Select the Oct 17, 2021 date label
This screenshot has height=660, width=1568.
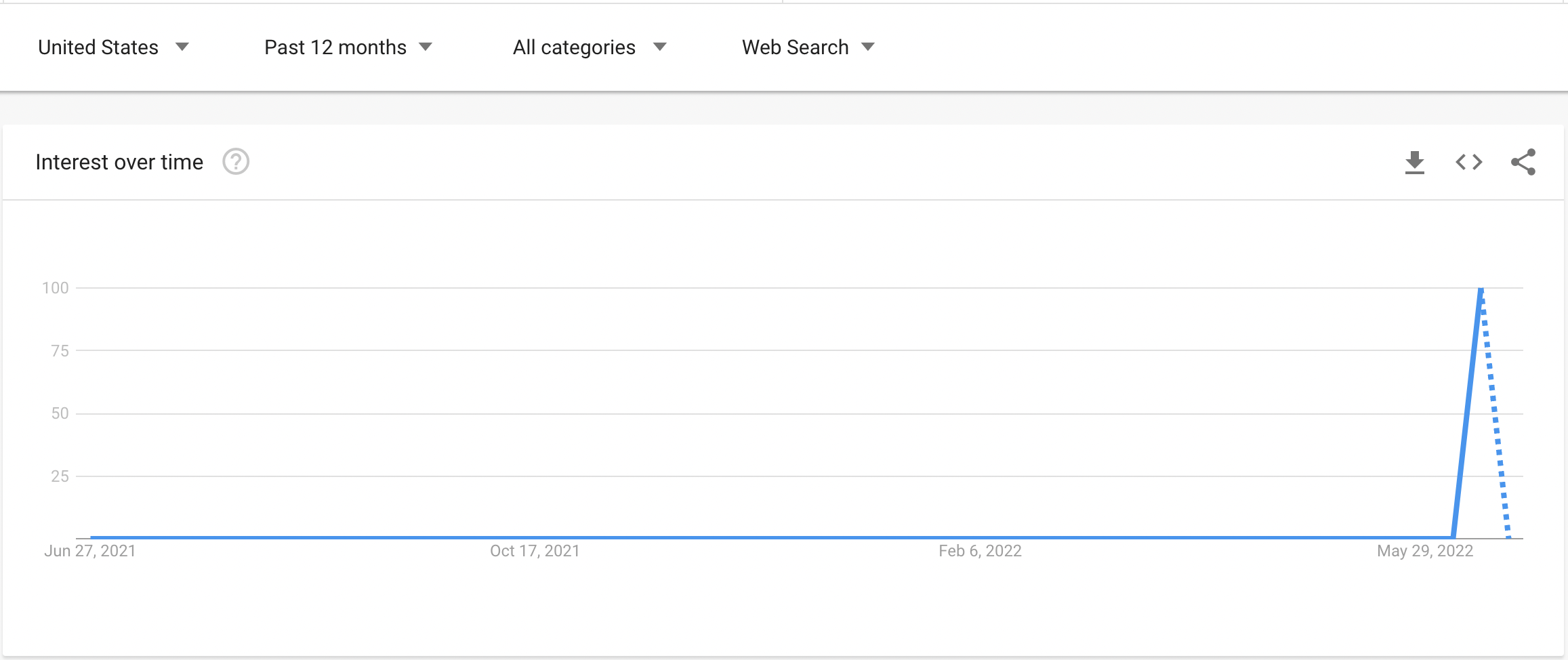click(535, 551)
